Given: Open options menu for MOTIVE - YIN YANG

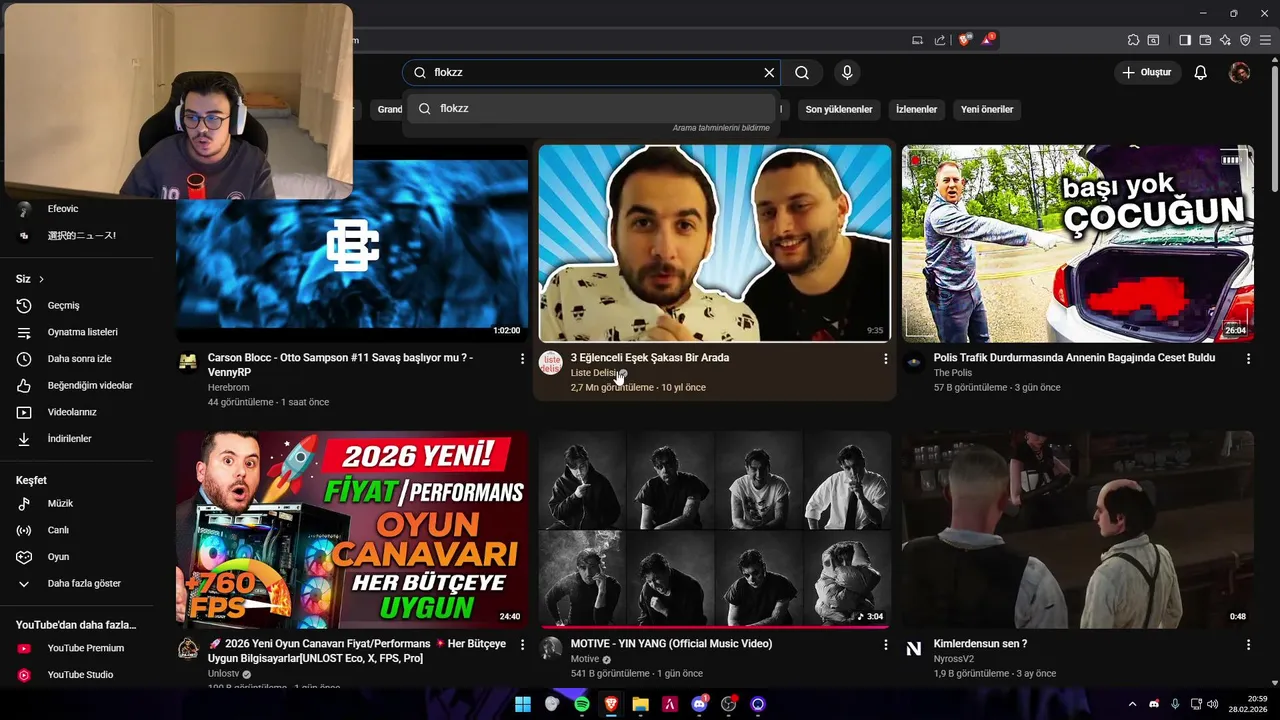Looking at the screenshot, I should tap(885, 645).
